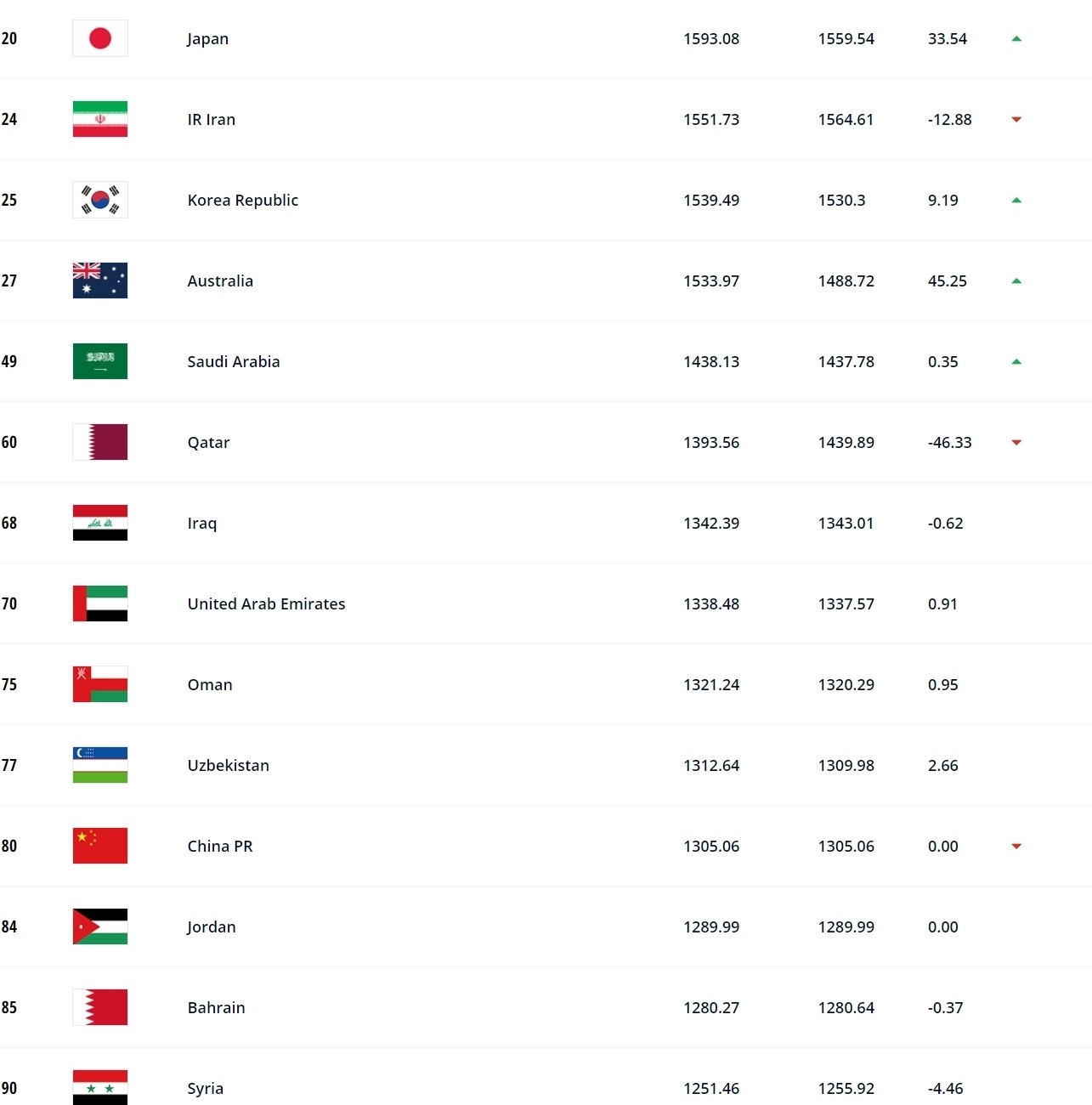Click IR Iran's red down arrow indicator
Screen dimensions: 1092x1105
click(1016, 119)
